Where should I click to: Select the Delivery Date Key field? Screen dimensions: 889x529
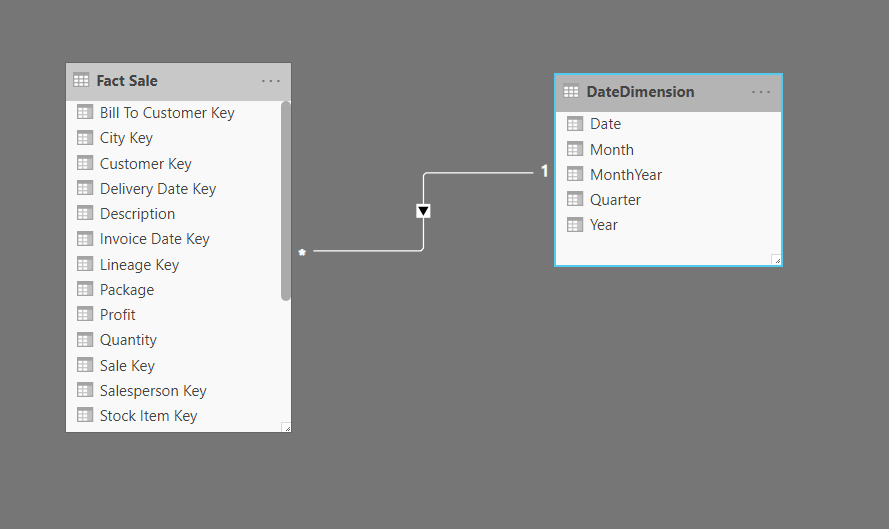[157, 189]
